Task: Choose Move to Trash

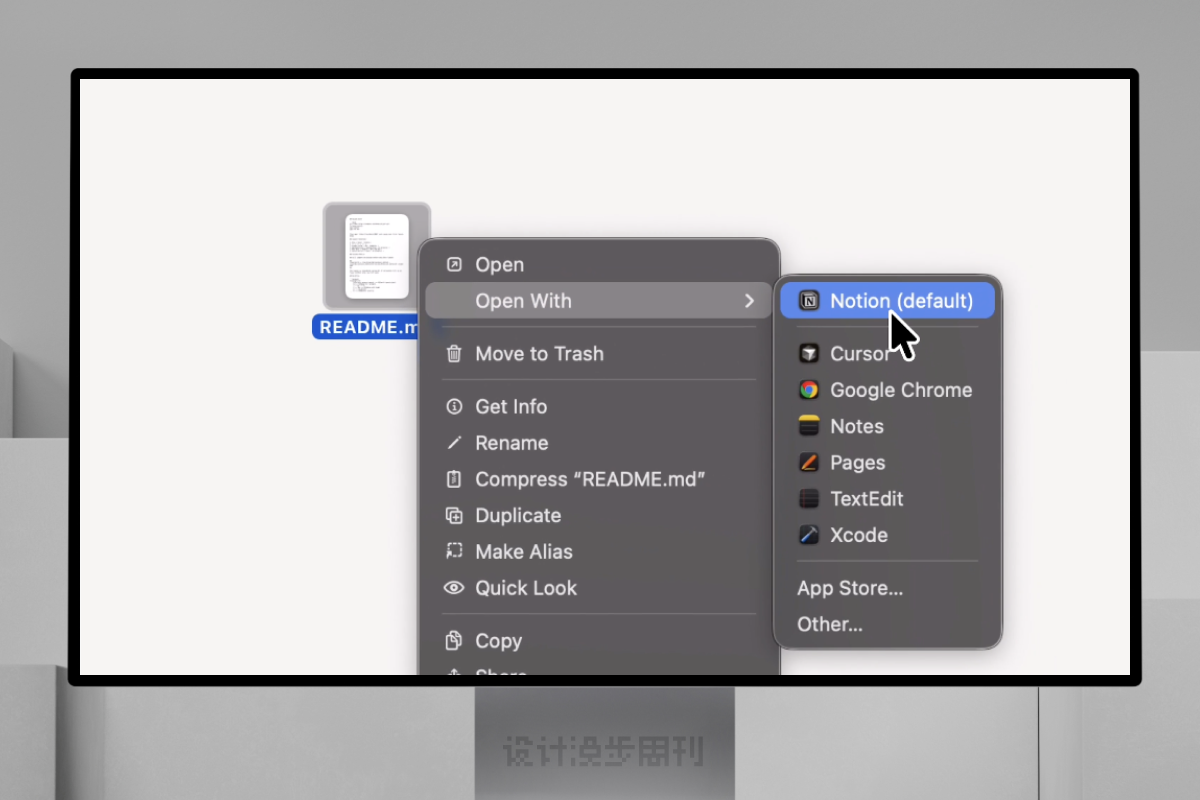Action: coord(599,353)
